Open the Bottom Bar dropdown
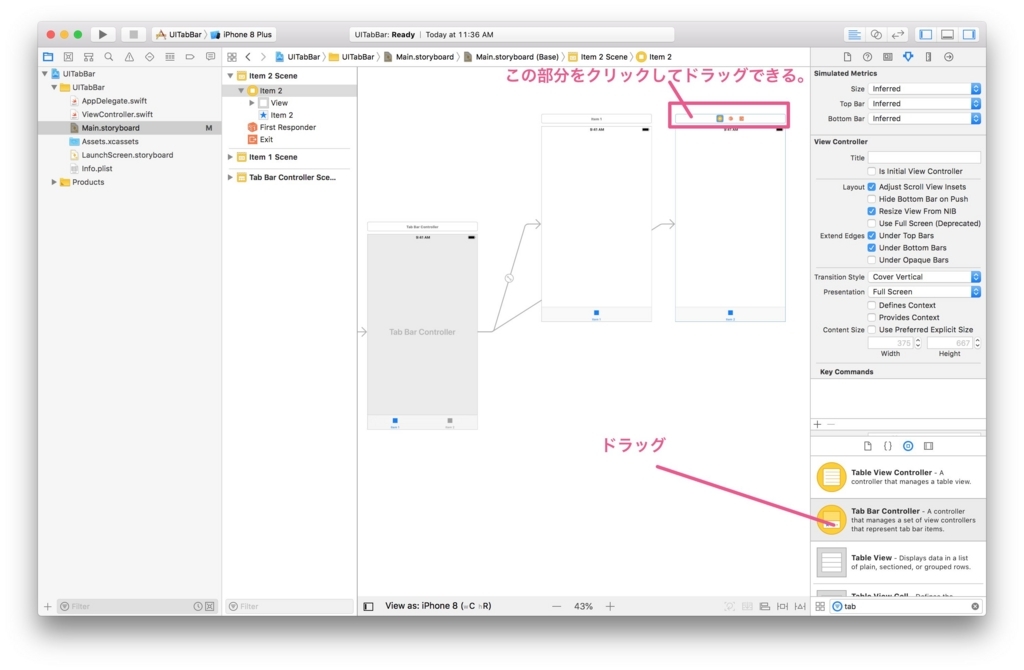Screen dimensions: 1024x670 tap(924, 119)
